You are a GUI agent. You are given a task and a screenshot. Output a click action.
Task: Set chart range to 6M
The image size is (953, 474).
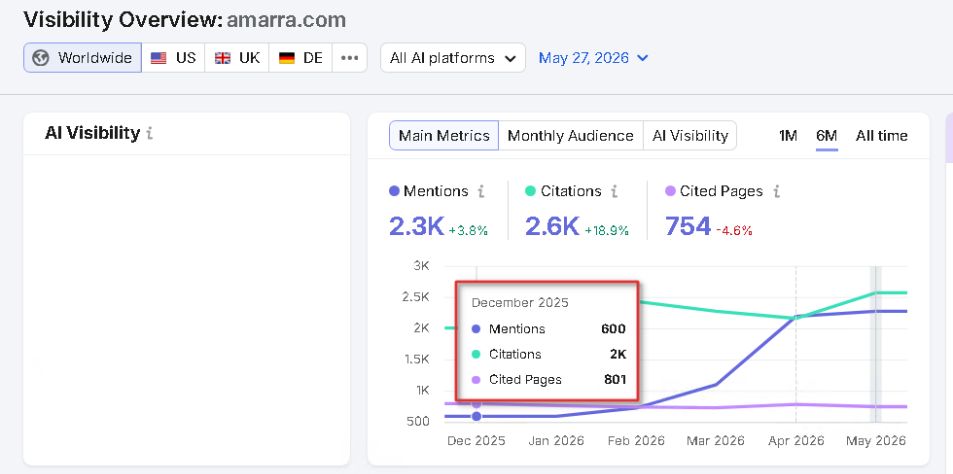(x=827, y=136)
